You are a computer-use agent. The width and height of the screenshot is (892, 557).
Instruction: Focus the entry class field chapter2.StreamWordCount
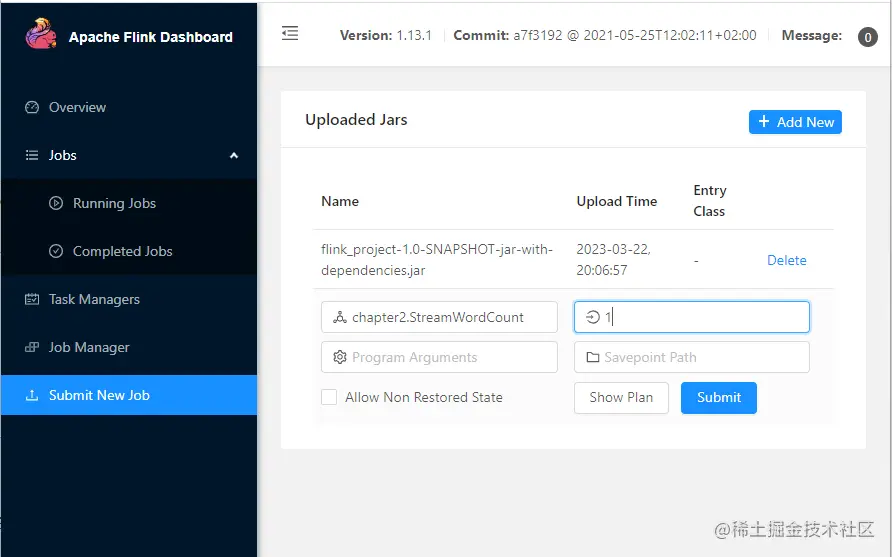pos(439,317)
